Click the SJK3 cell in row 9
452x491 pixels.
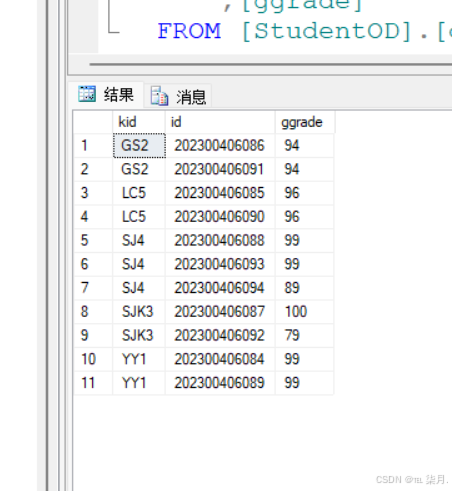(139, 335)
